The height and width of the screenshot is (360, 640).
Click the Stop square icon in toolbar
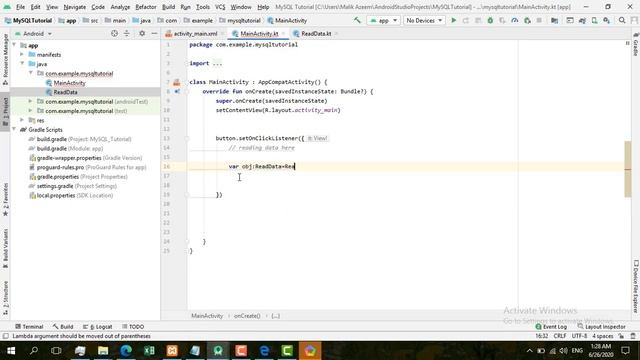[x=539, y=20]
